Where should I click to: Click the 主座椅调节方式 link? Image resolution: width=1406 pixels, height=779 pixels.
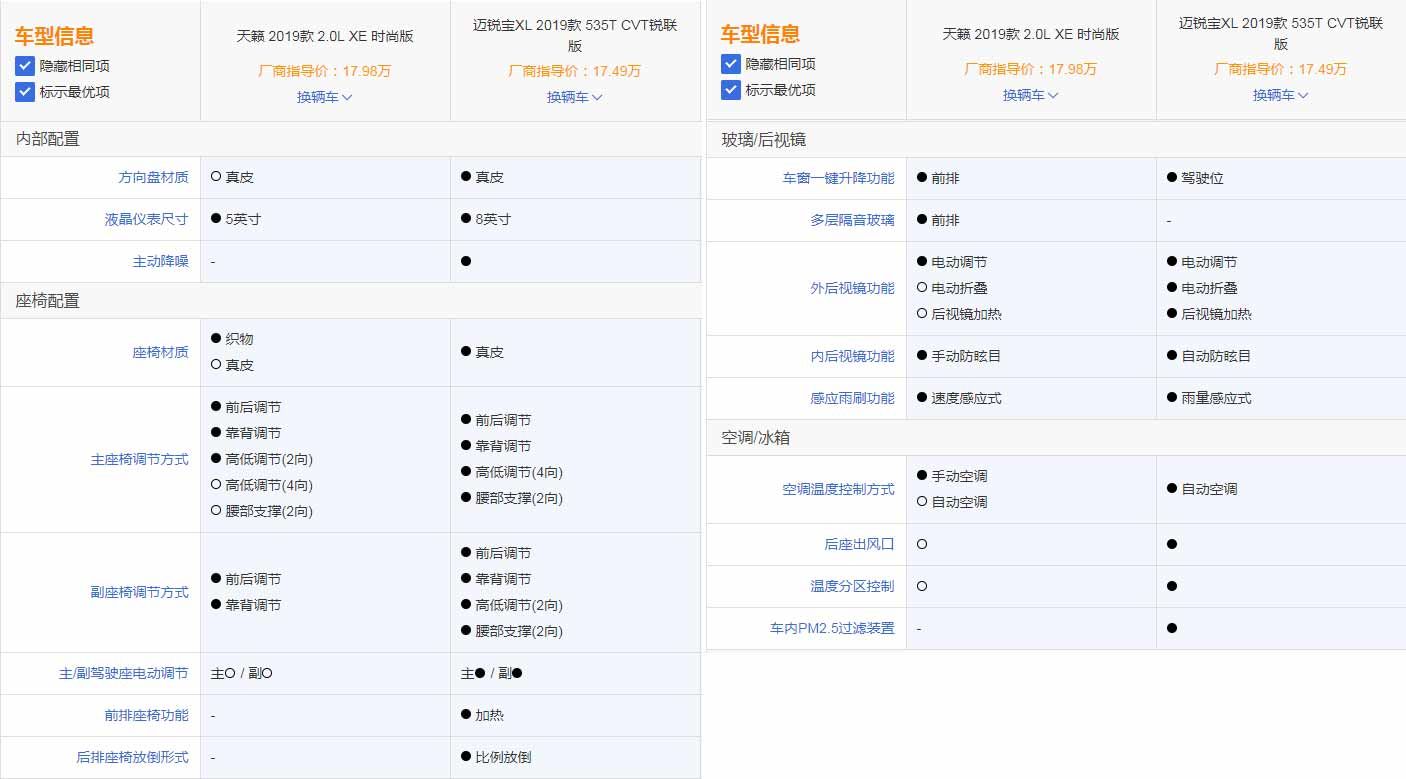139,459
